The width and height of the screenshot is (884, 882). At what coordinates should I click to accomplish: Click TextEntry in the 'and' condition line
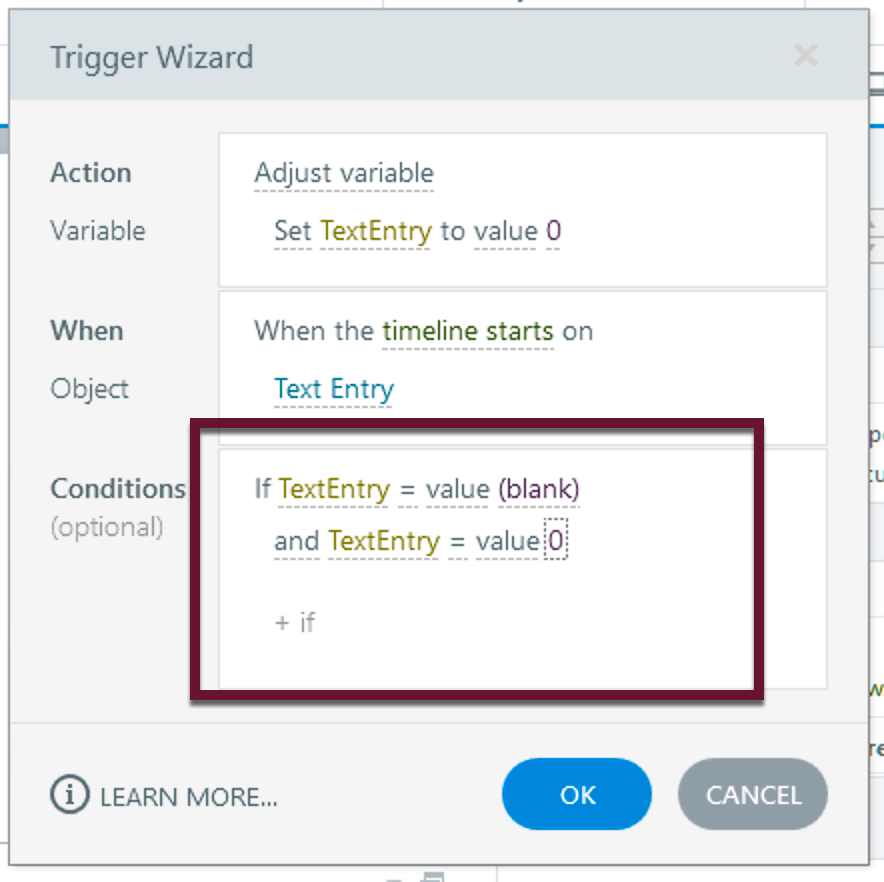(x=384, y=541)
